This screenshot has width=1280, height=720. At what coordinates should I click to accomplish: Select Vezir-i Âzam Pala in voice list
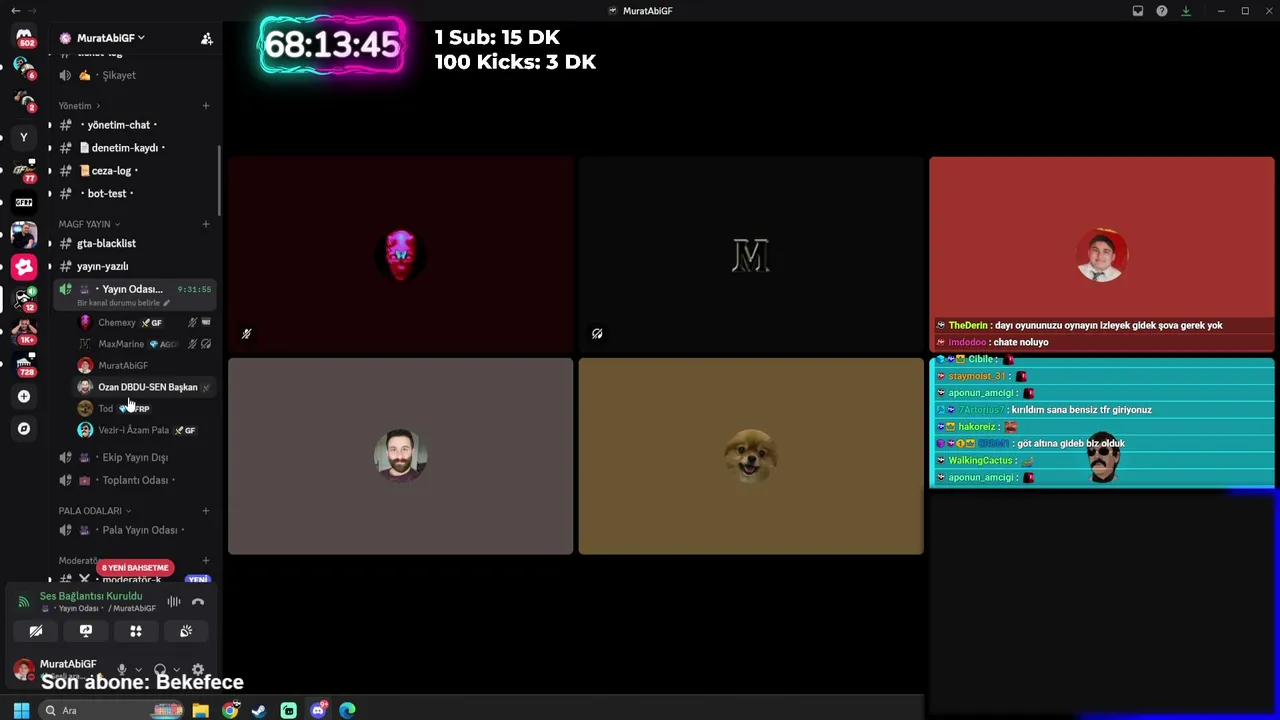(144, 430)
